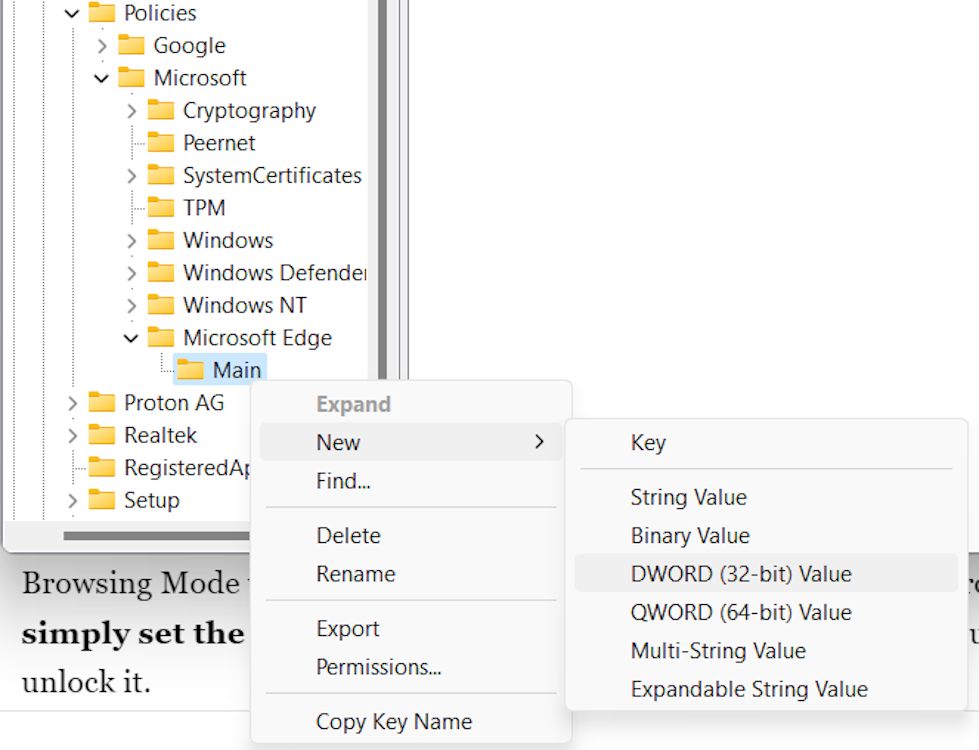Collapse the Policies tree node

72,13
